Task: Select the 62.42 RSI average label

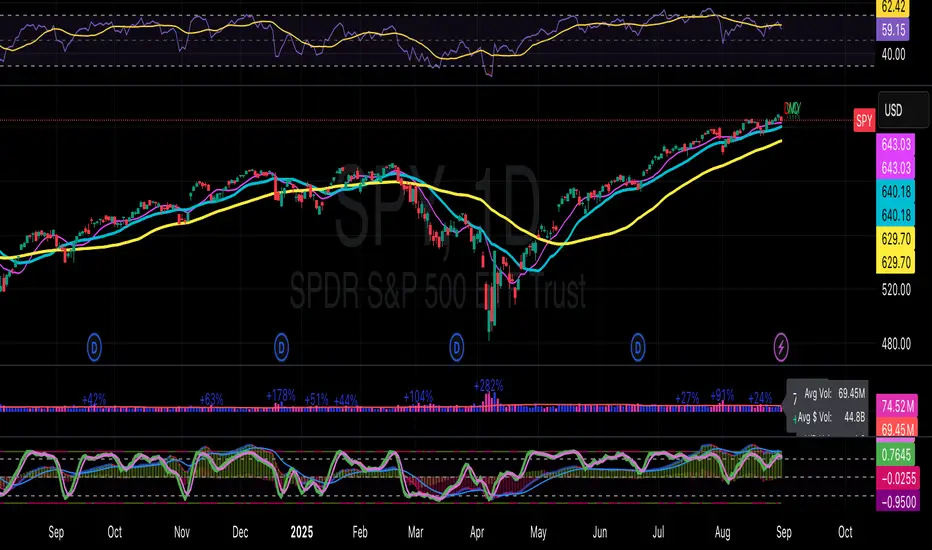Action: [893, 7]
